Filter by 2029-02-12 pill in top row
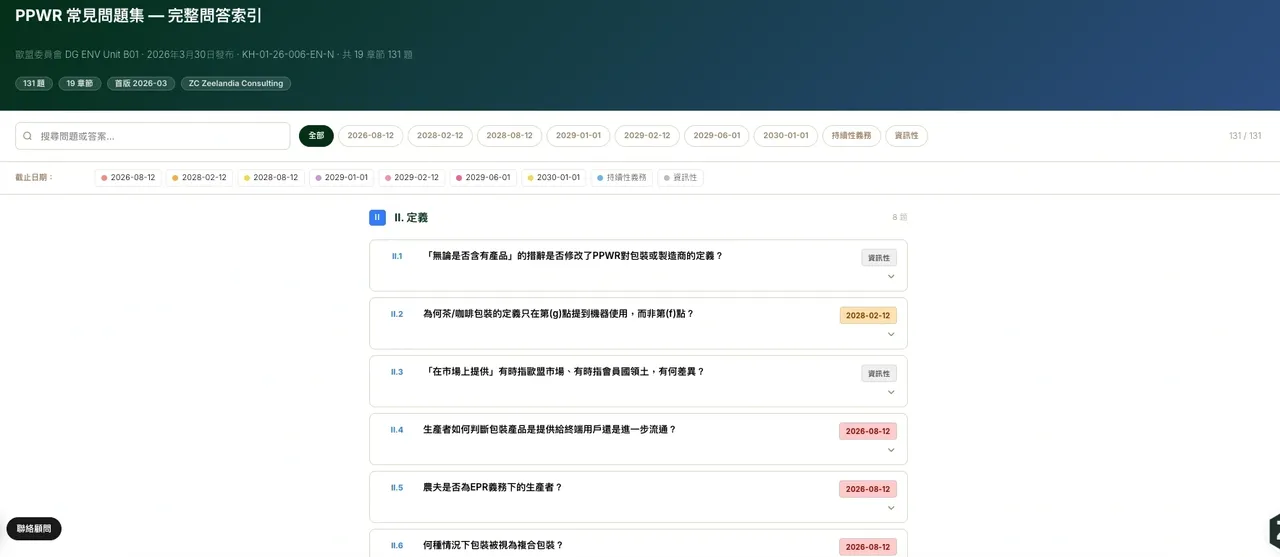 (x=647, y=136)
